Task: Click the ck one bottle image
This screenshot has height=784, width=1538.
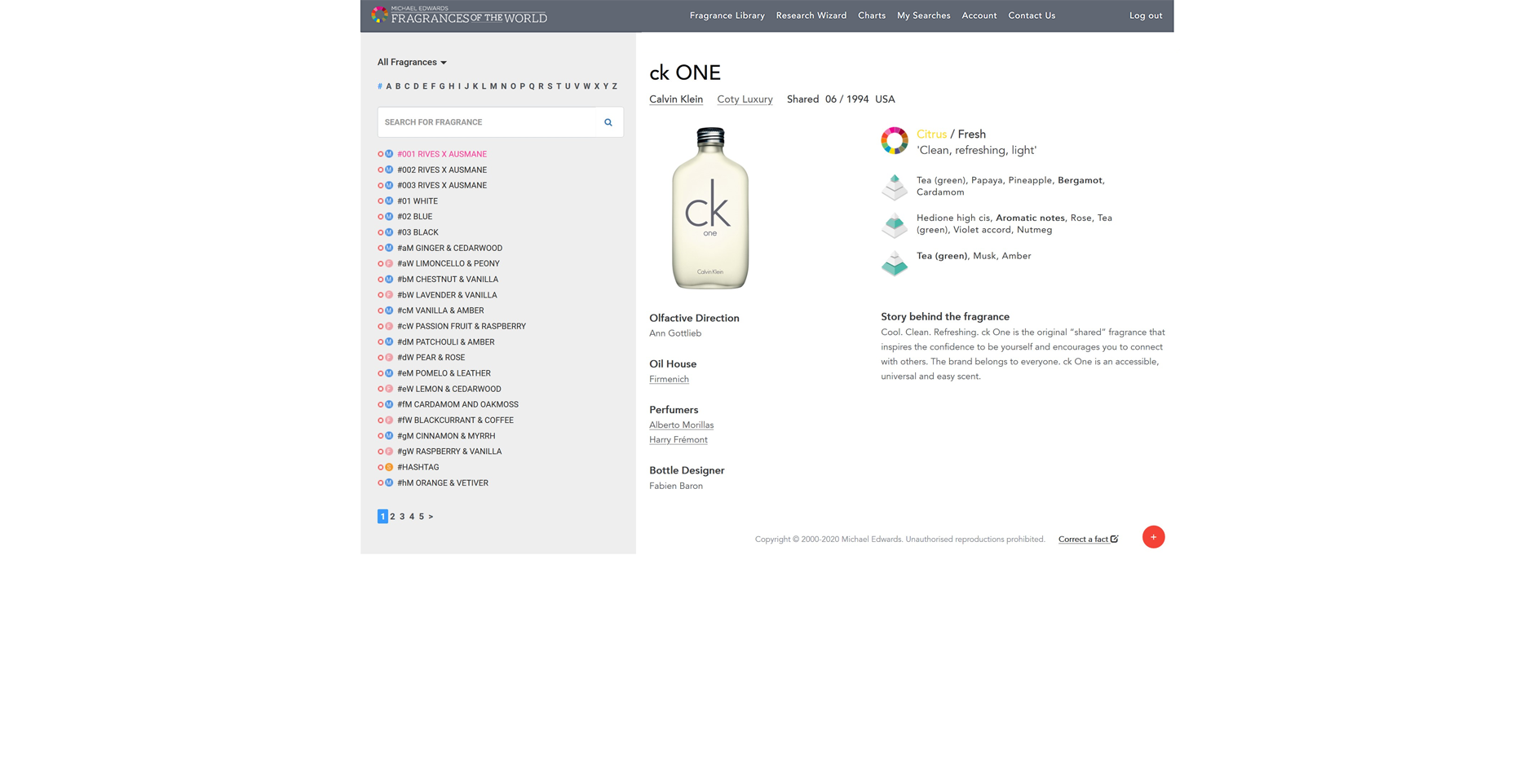Action: [x=709, y=209]
